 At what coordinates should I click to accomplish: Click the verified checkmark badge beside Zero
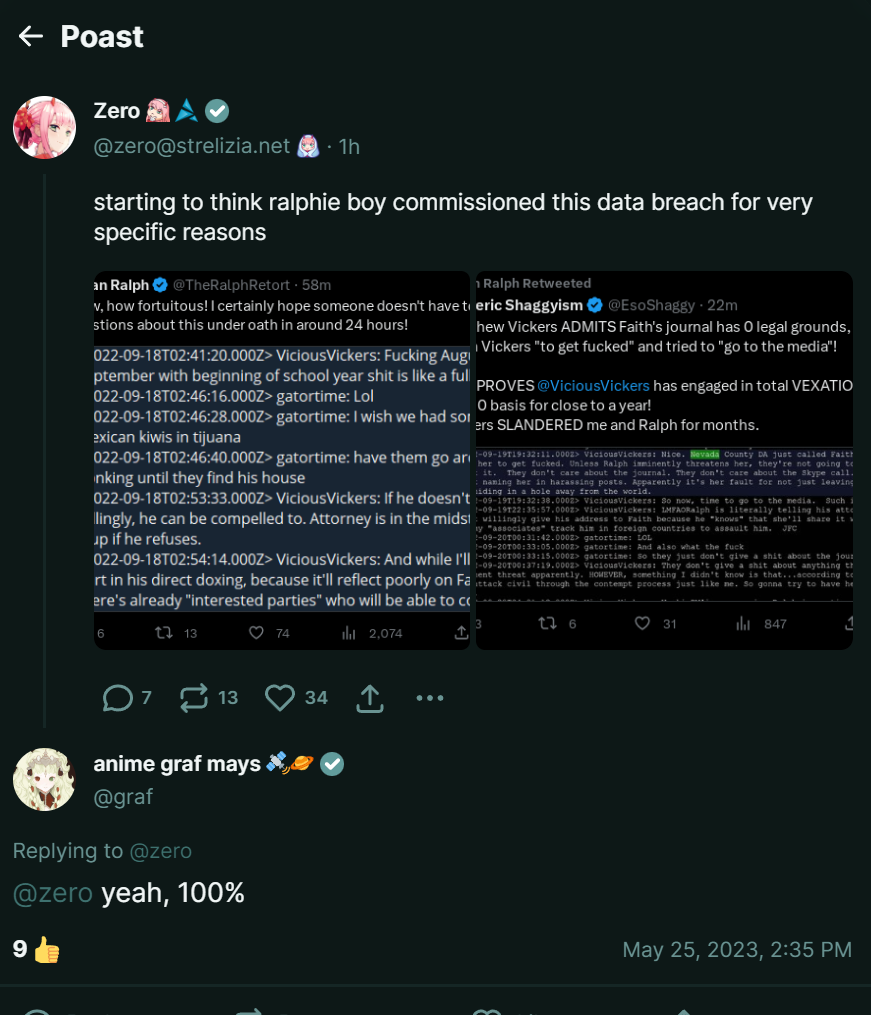tap(217, 111)
